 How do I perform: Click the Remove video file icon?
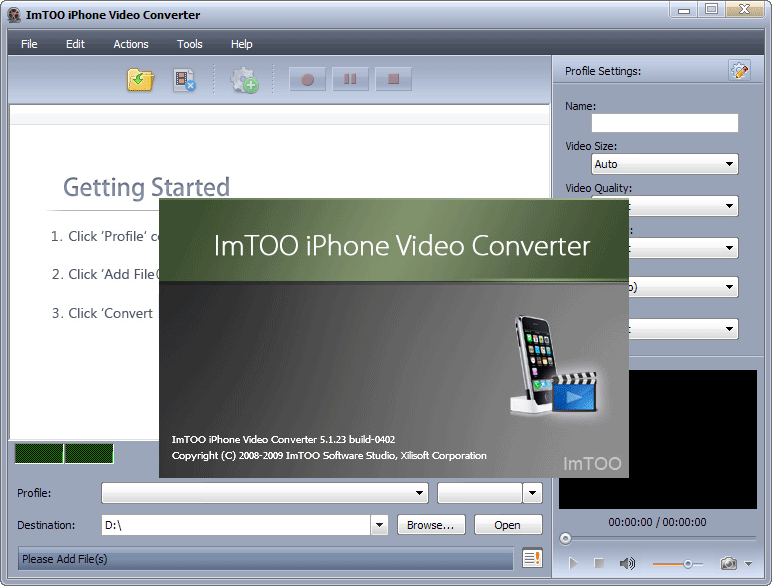coord(185,80)
